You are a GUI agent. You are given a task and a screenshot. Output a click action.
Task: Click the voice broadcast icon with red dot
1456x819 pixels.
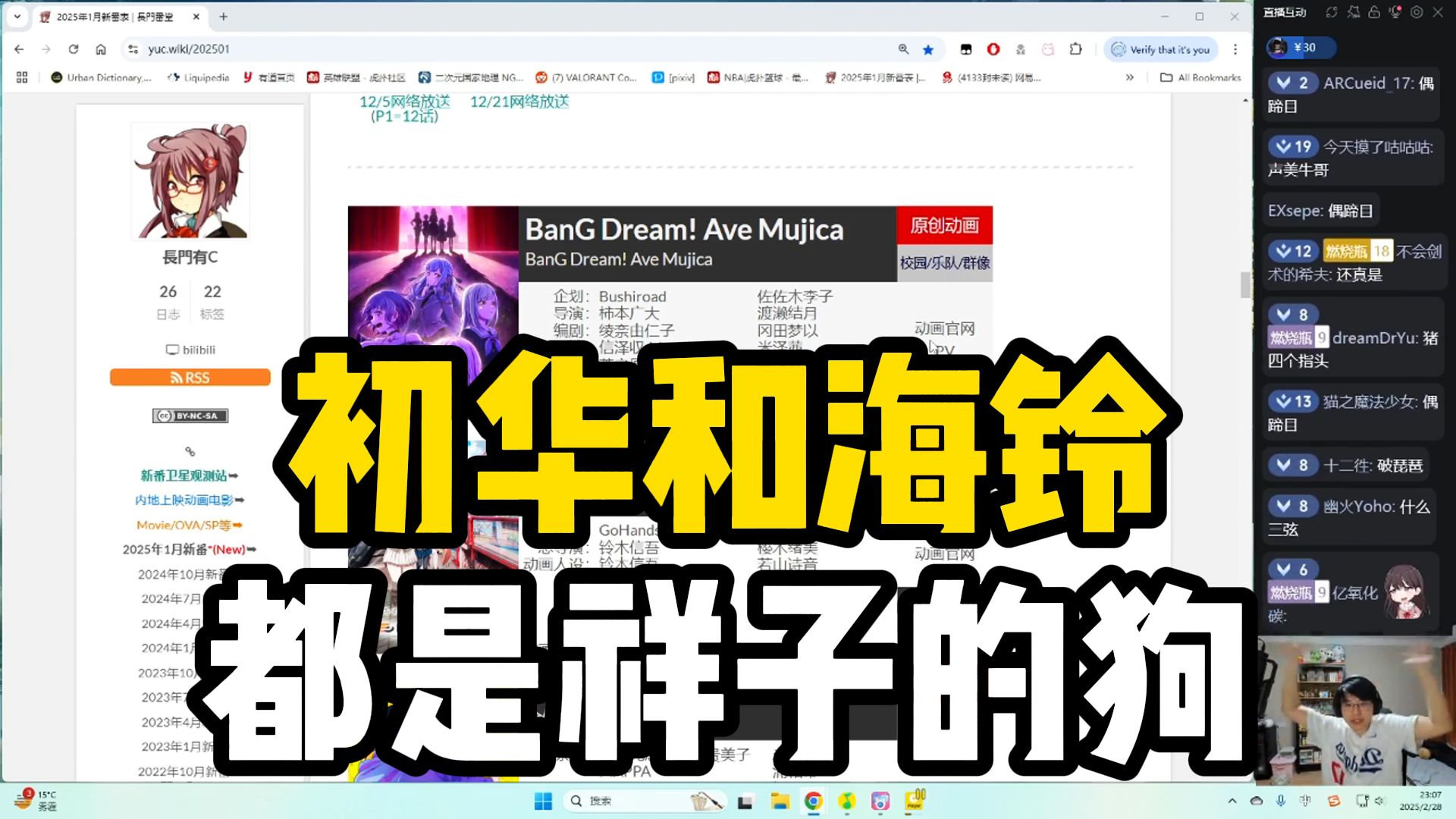pyautogui.click(x=1395, y=12)
